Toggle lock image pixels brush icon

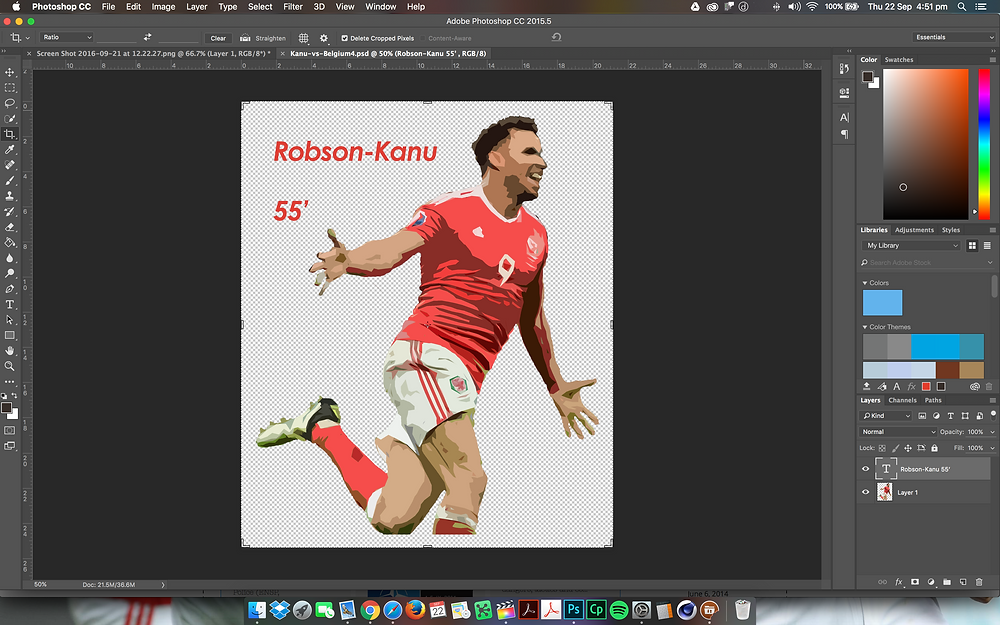[x=895, y=448]
